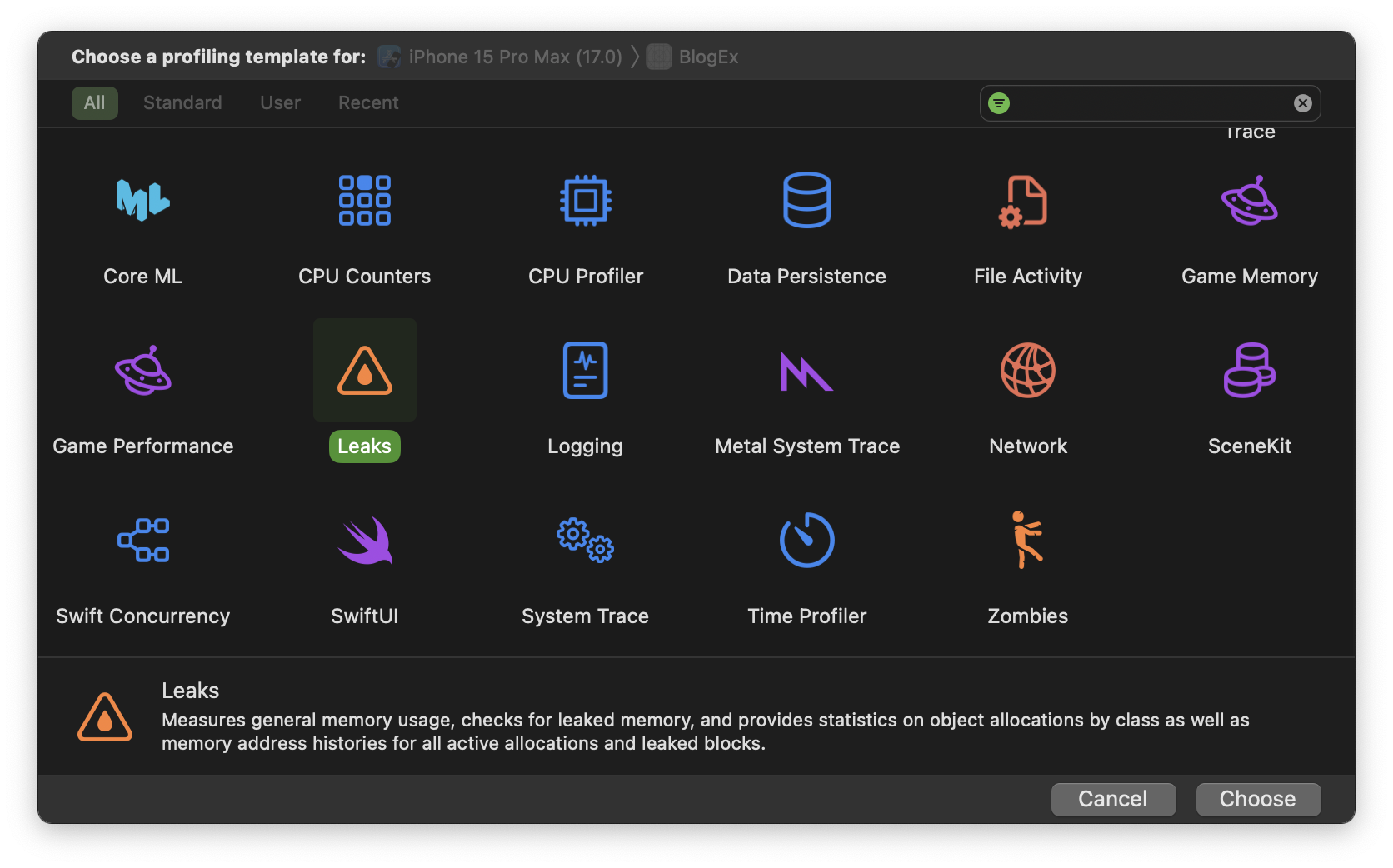Click the System Trace label
Image resolution: width=1393 pixels, height=868 pixels.
point(586,616)
